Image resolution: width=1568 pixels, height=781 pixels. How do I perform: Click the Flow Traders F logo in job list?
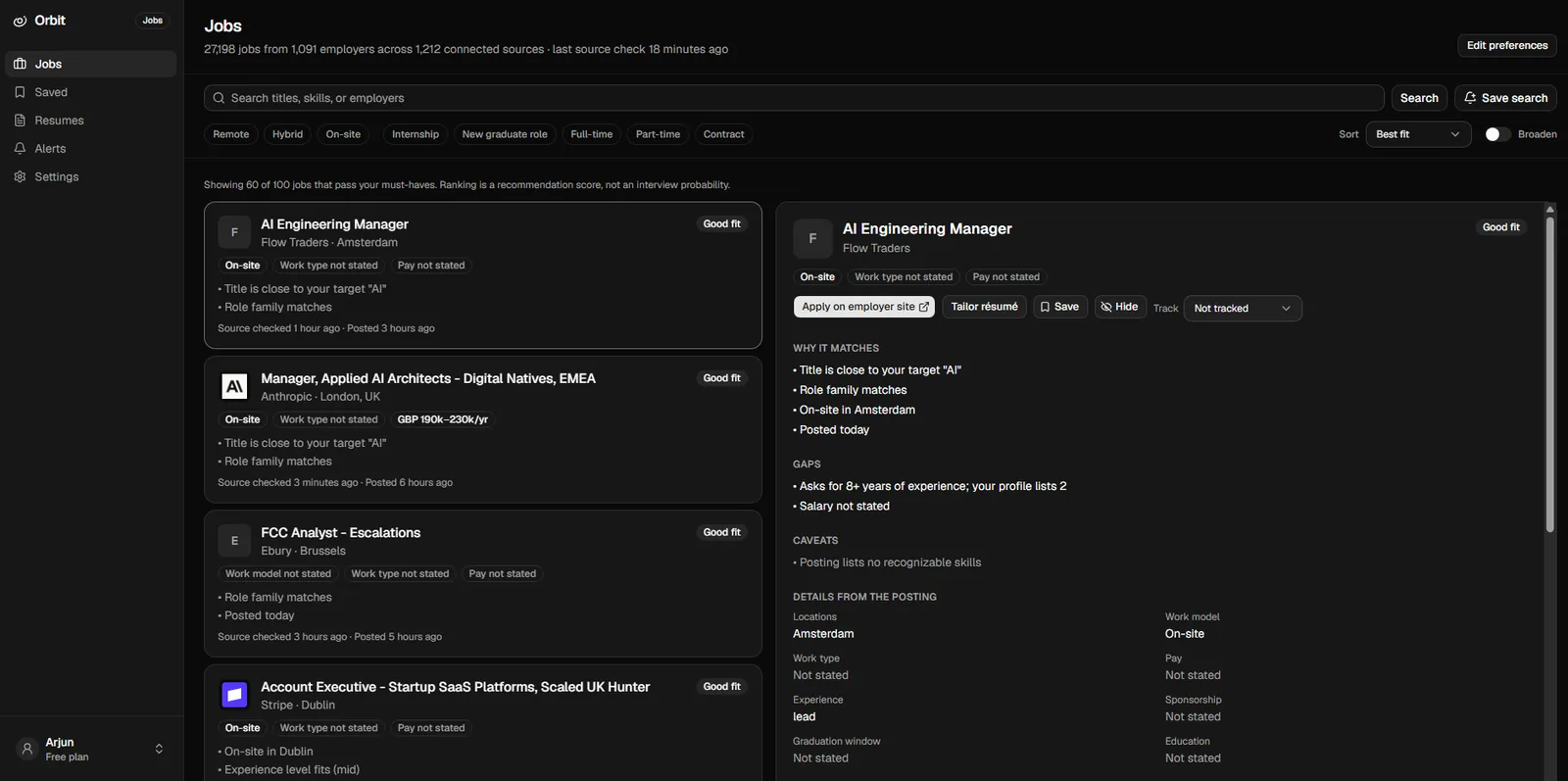coord(234,232)
